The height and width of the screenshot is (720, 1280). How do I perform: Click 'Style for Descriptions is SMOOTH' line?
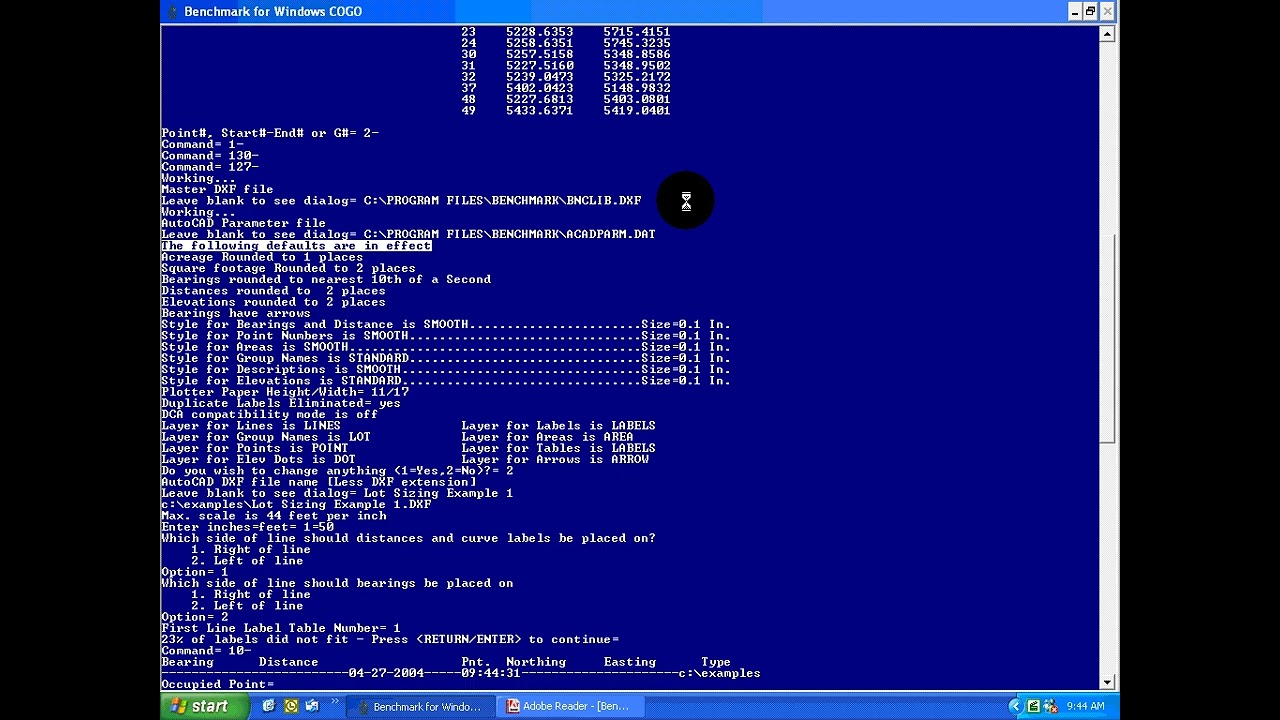click(446, 370)
